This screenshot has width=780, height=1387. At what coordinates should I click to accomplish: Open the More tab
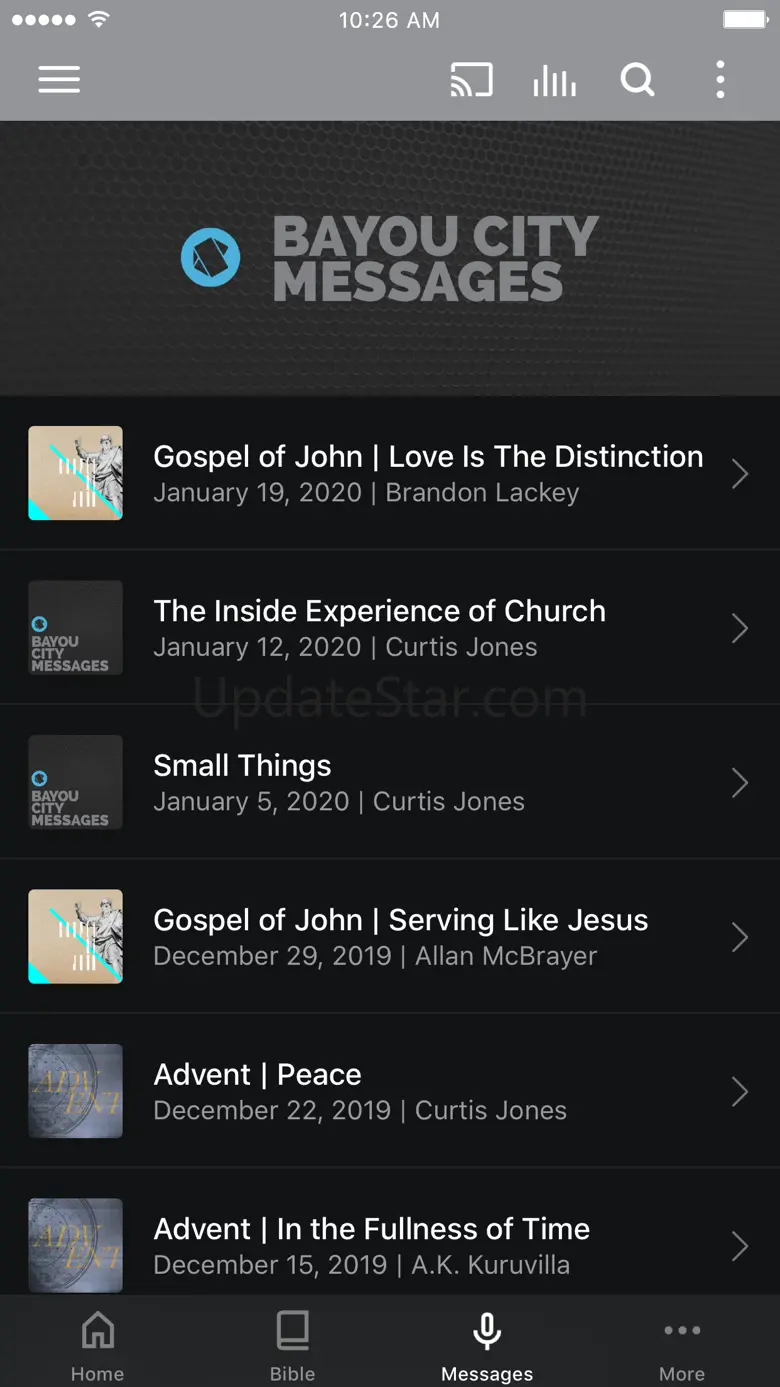click(682, 1345)
